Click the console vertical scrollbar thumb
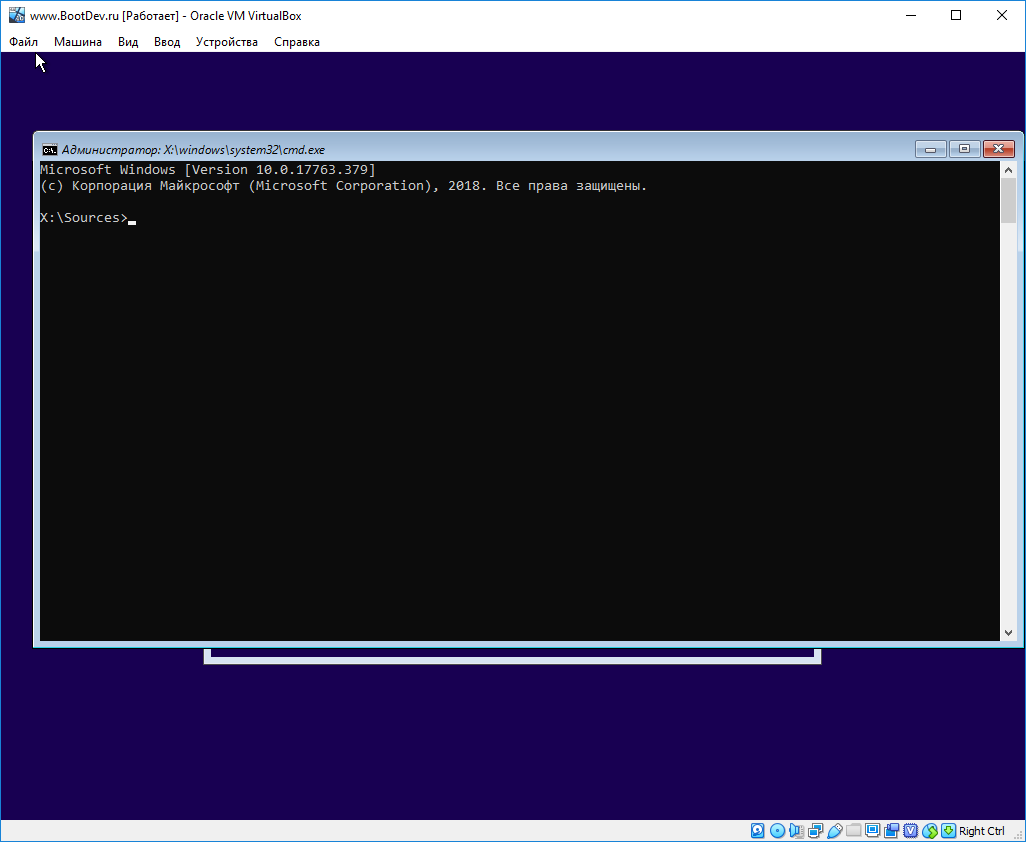 1008,200
